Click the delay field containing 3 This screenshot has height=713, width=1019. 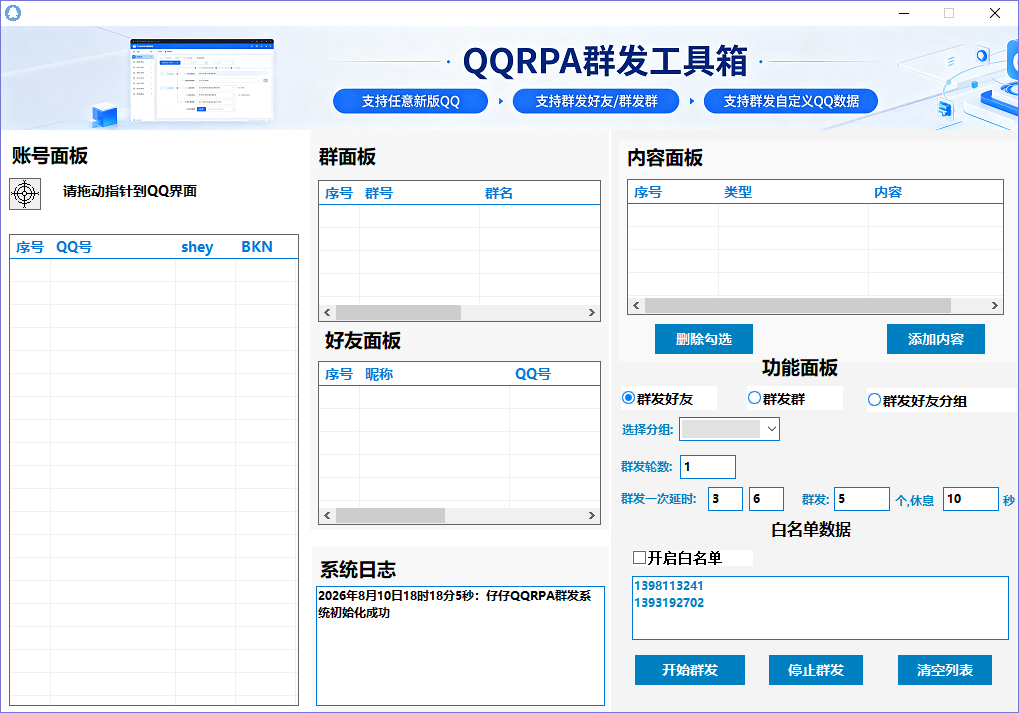[x=725, y=499]
